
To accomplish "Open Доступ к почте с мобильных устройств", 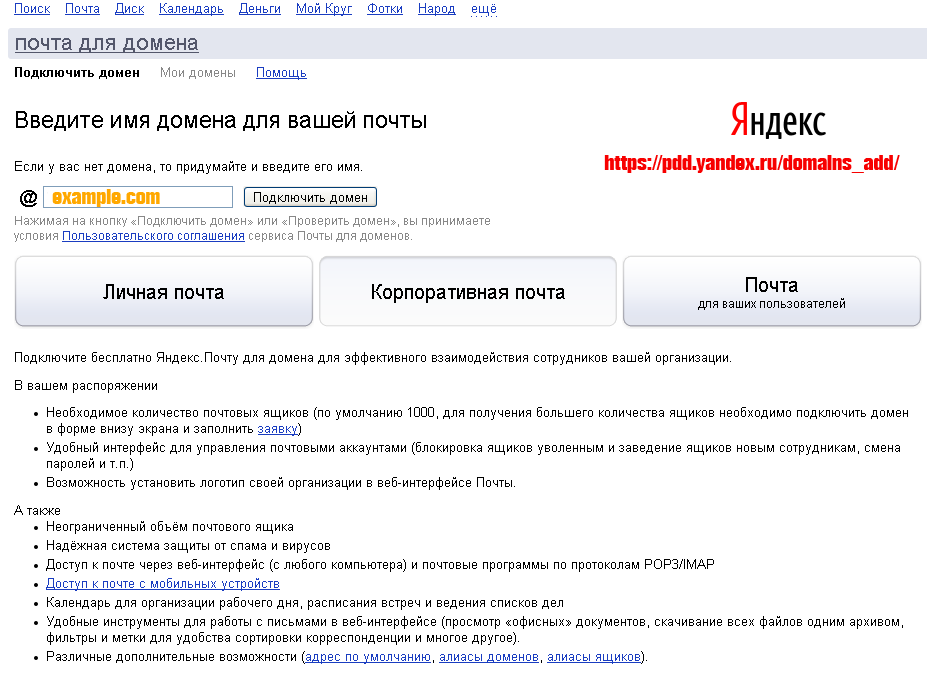I will (x=162, y=584).
